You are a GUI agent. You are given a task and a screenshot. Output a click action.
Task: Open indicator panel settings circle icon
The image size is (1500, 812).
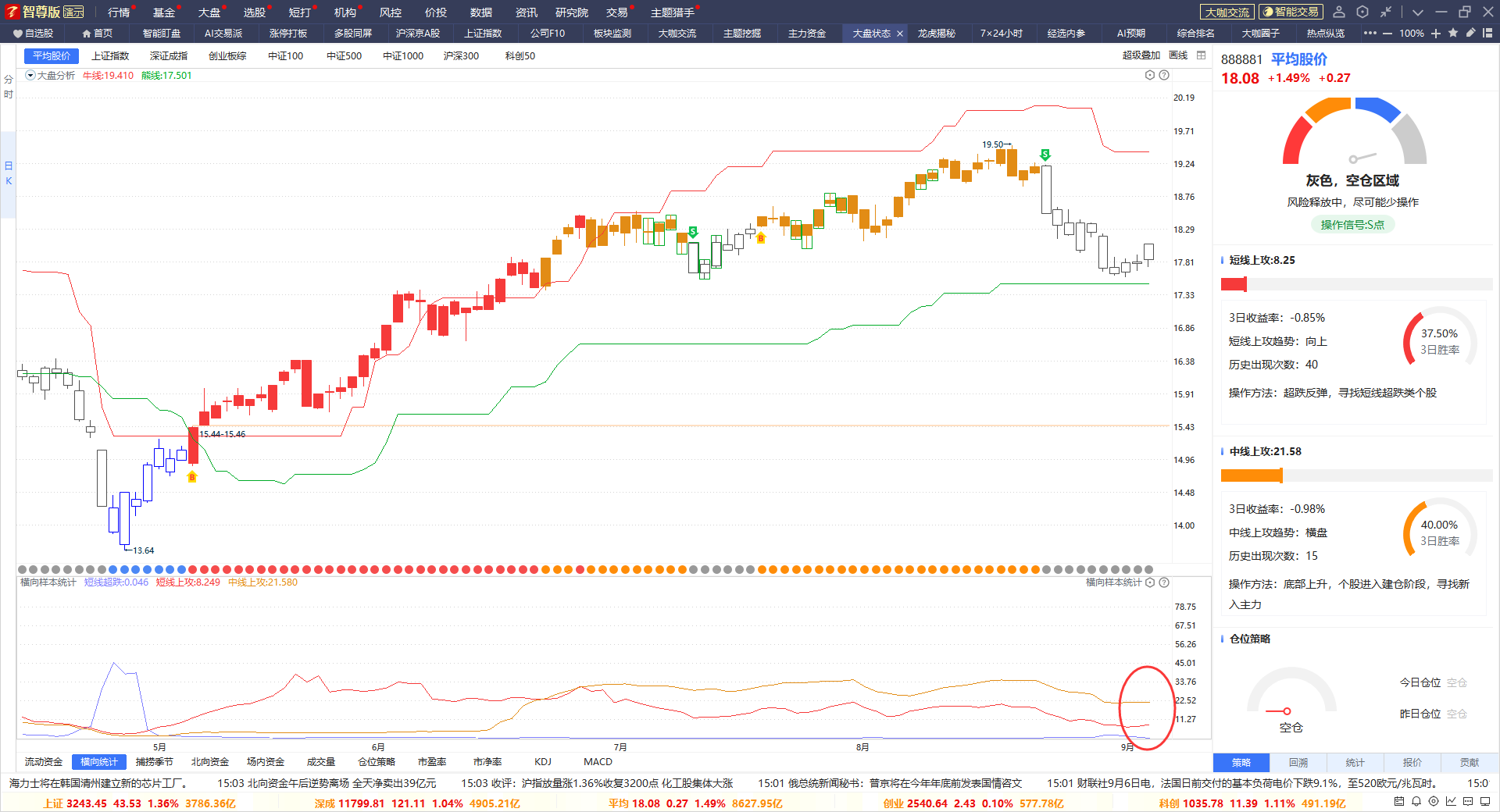point(1150,582)
